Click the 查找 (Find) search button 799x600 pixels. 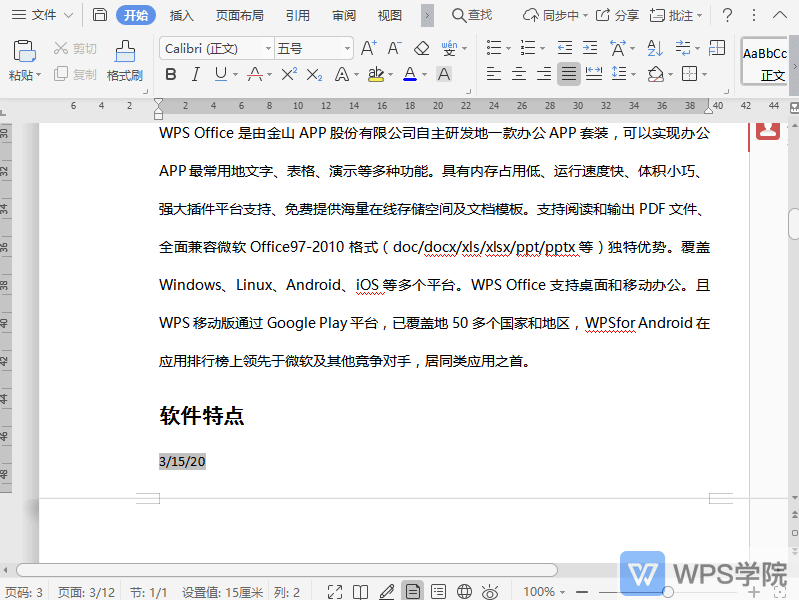coord(472,15)
